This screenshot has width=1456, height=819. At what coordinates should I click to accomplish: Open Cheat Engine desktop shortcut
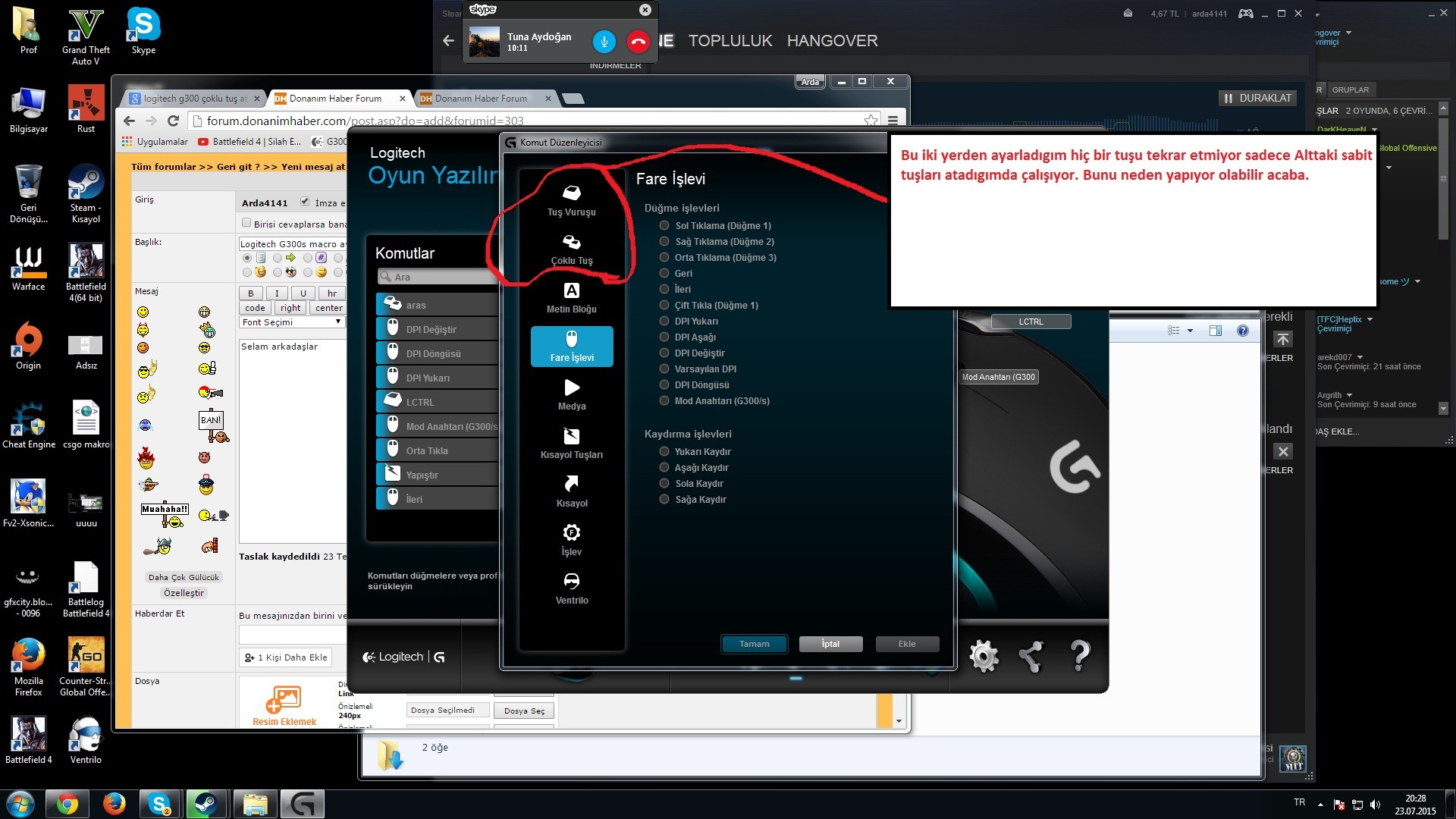point(29,426)
